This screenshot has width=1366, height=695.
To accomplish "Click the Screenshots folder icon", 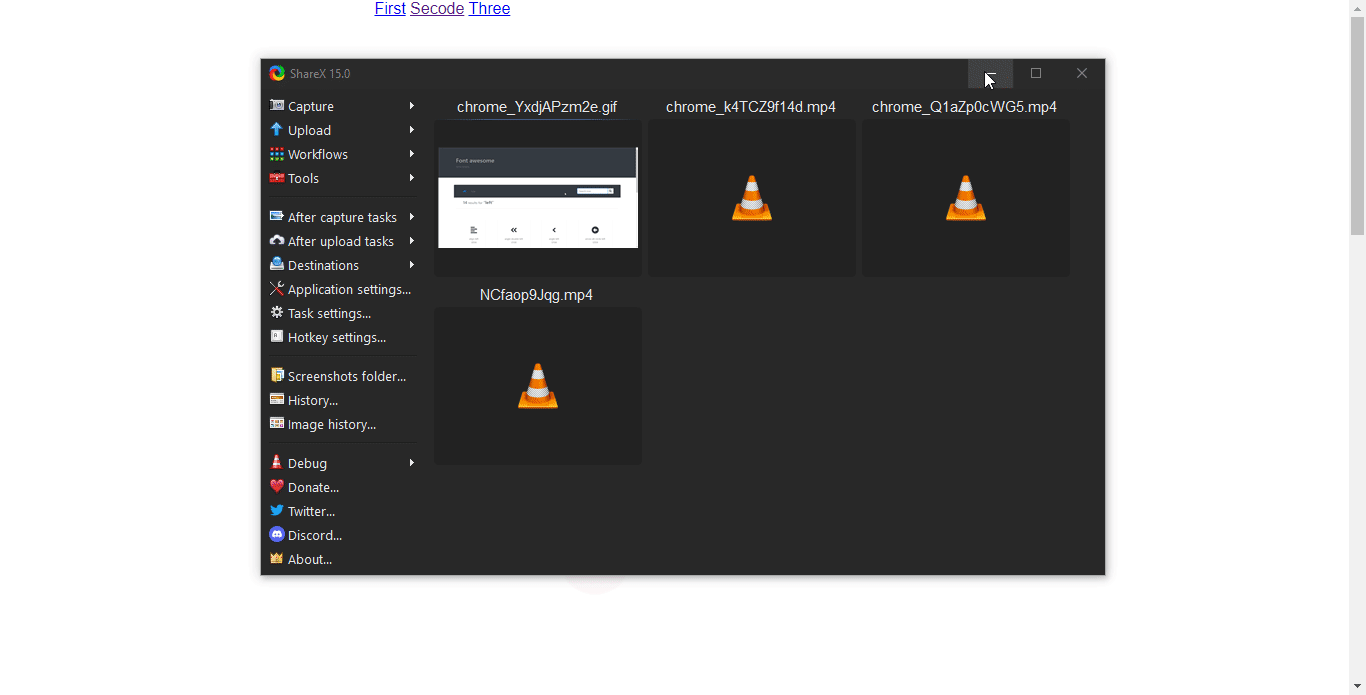I will [x=277, y=376].
